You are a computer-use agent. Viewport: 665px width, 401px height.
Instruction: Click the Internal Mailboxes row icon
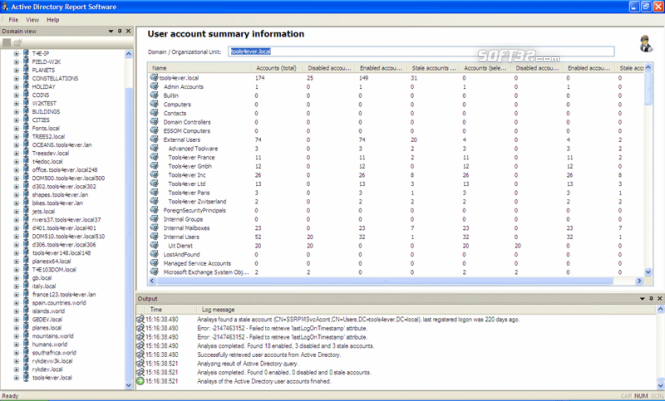[x=156, y=227]
